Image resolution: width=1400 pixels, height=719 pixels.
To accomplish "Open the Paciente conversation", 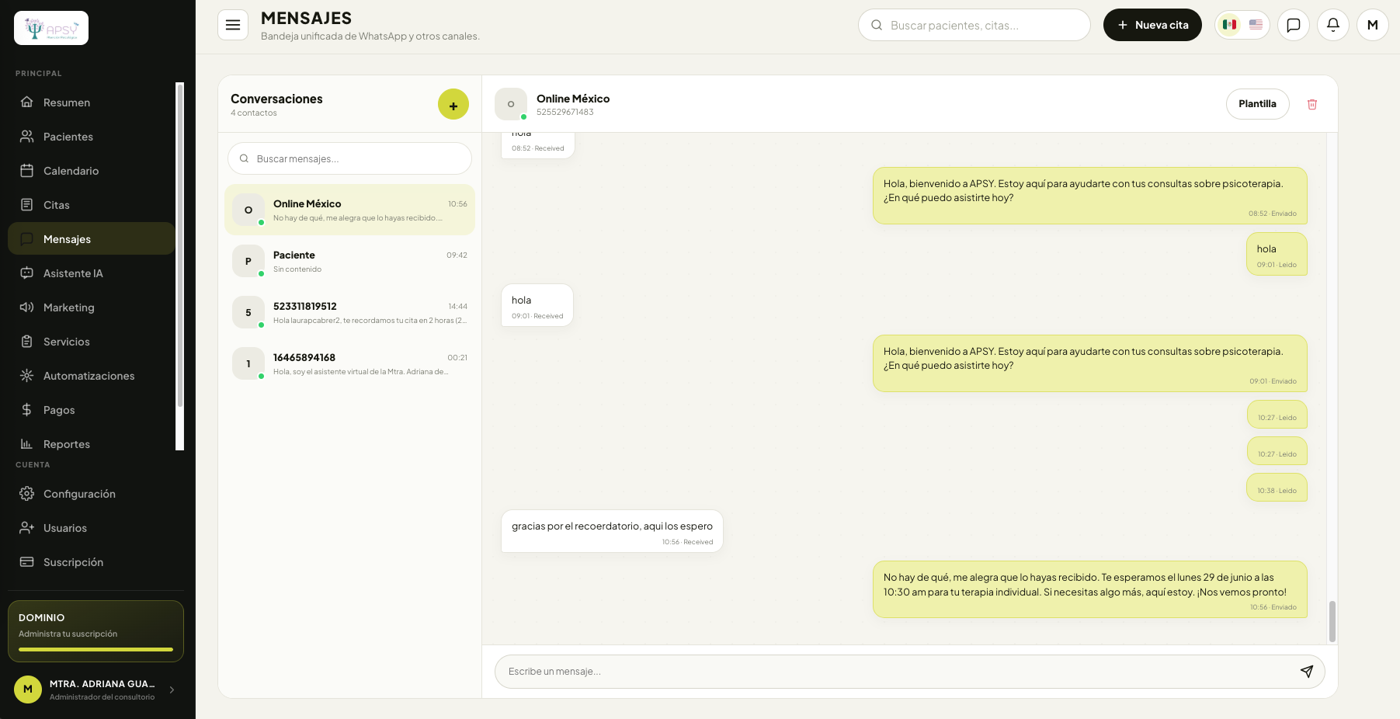I will 349,261.
